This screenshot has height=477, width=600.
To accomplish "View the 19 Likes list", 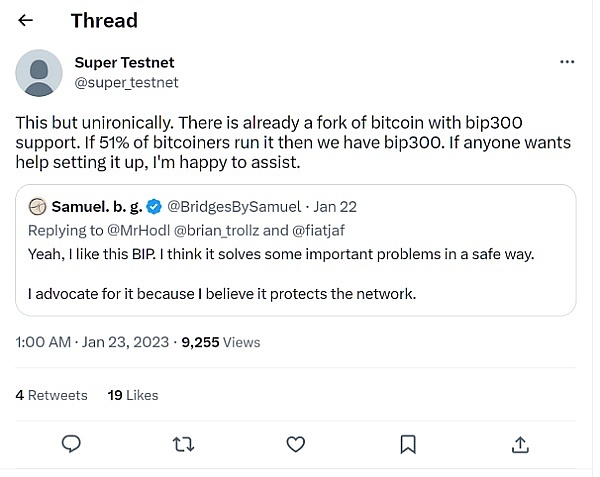I will (x=133, y=395).
